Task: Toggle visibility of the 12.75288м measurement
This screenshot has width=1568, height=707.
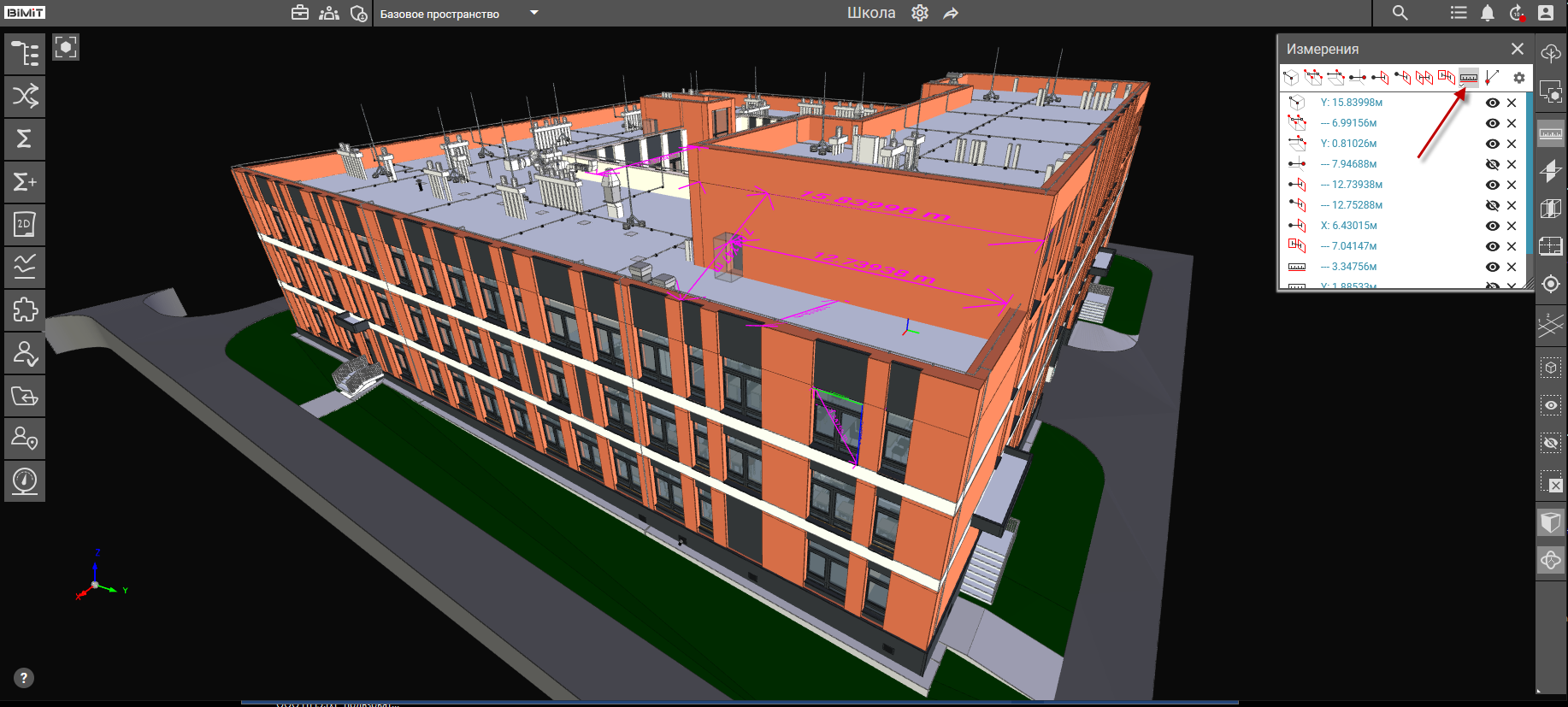Action: 1492,205
